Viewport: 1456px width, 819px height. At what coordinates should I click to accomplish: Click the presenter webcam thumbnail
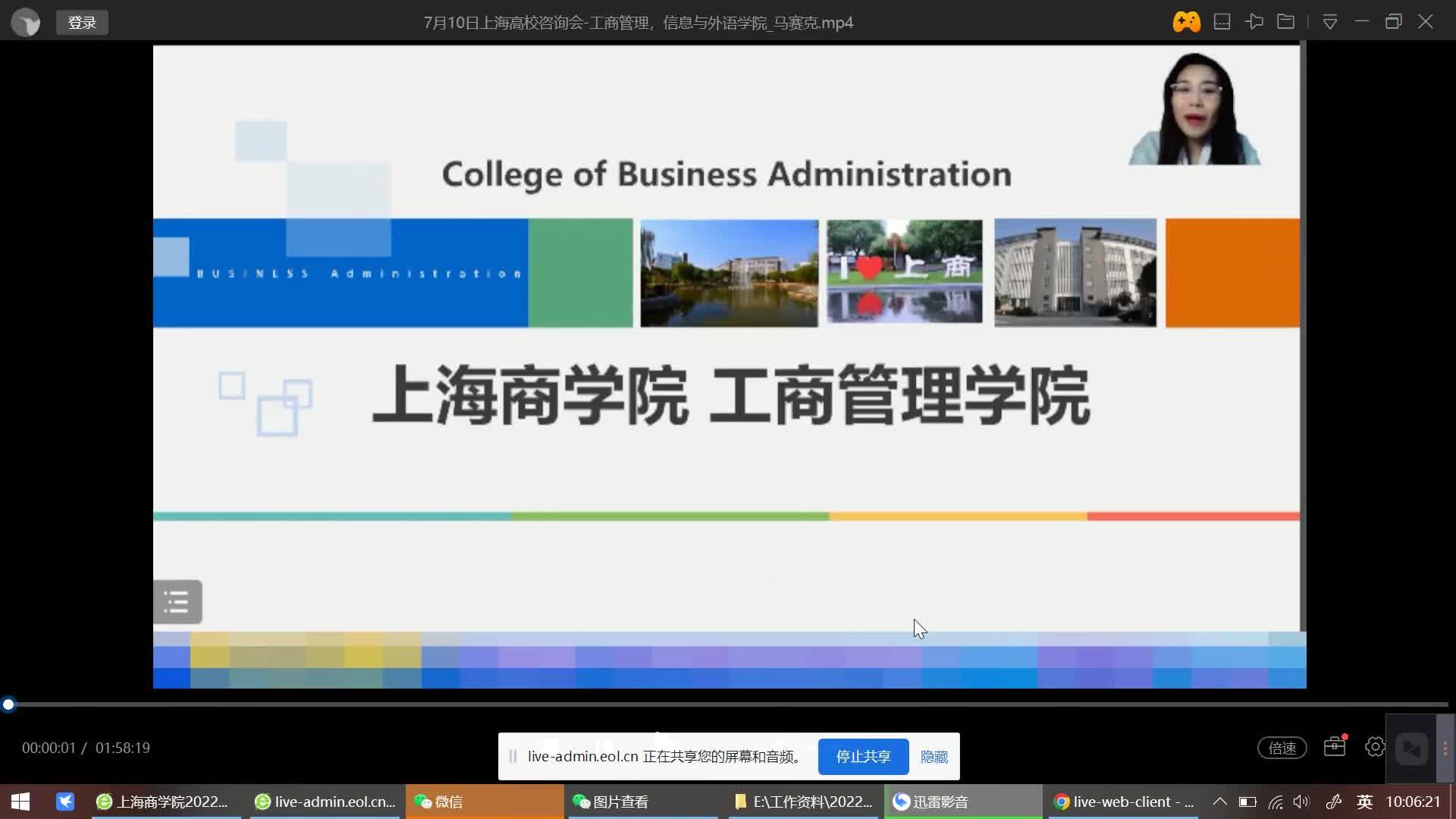1194,108
